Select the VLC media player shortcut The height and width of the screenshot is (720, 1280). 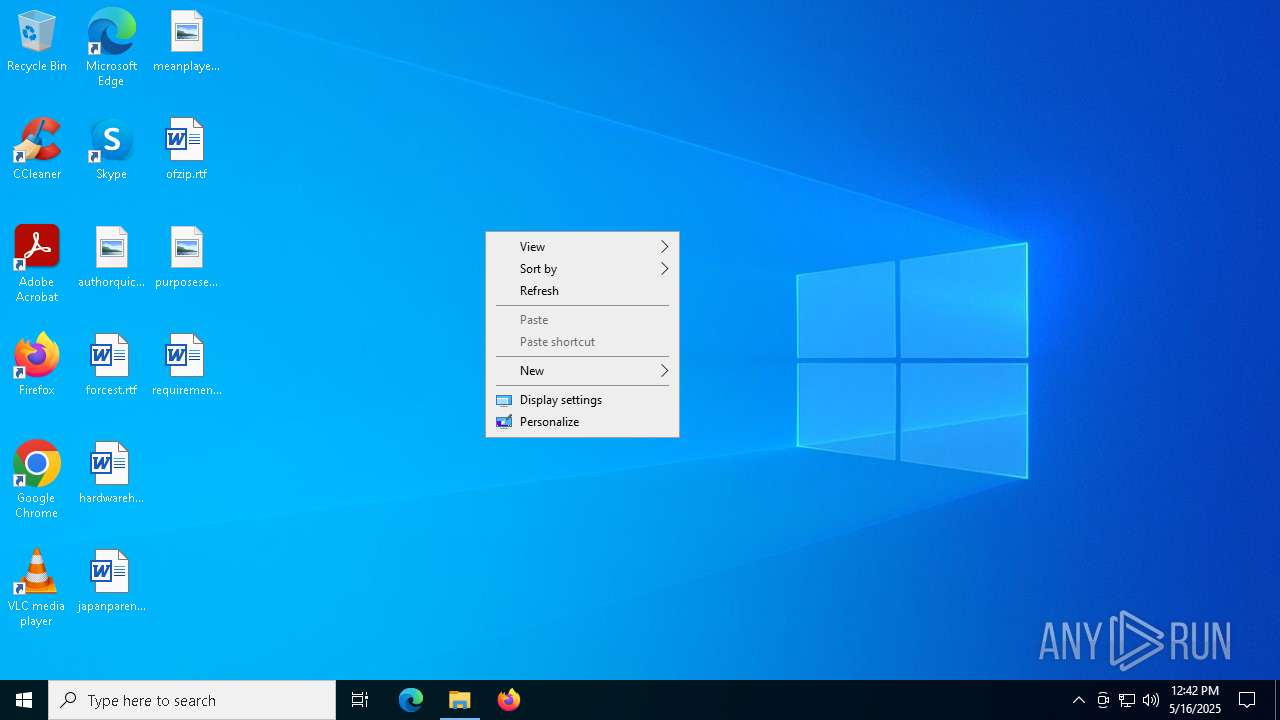pyautogui.click(x=37, y=588)
